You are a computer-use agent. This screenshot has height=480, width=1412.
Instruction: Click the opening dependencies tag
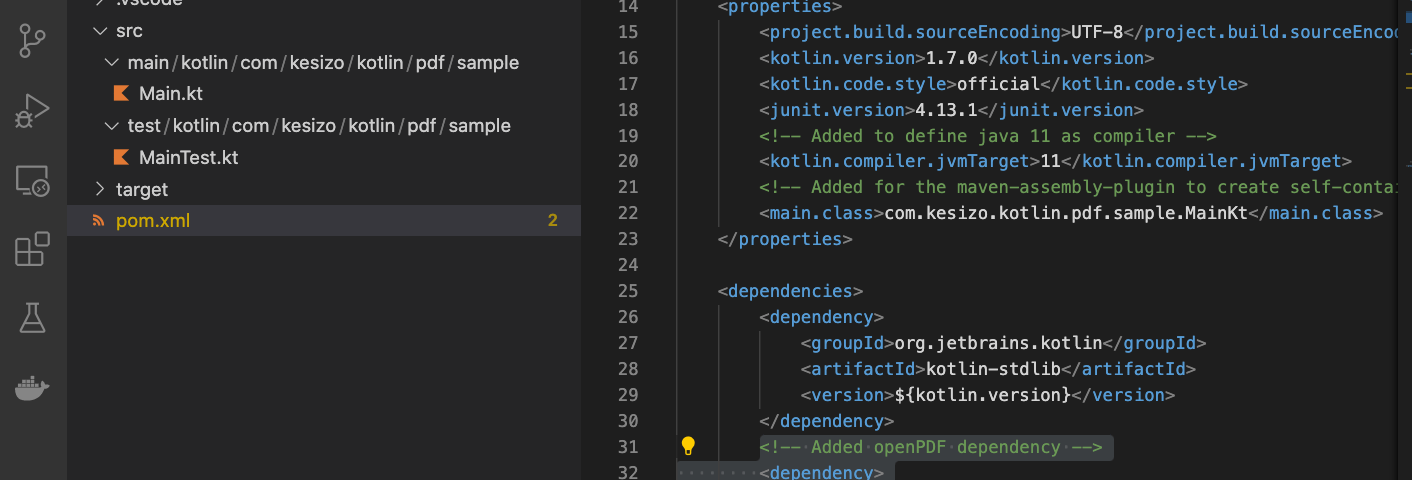[x=791, y=291]
